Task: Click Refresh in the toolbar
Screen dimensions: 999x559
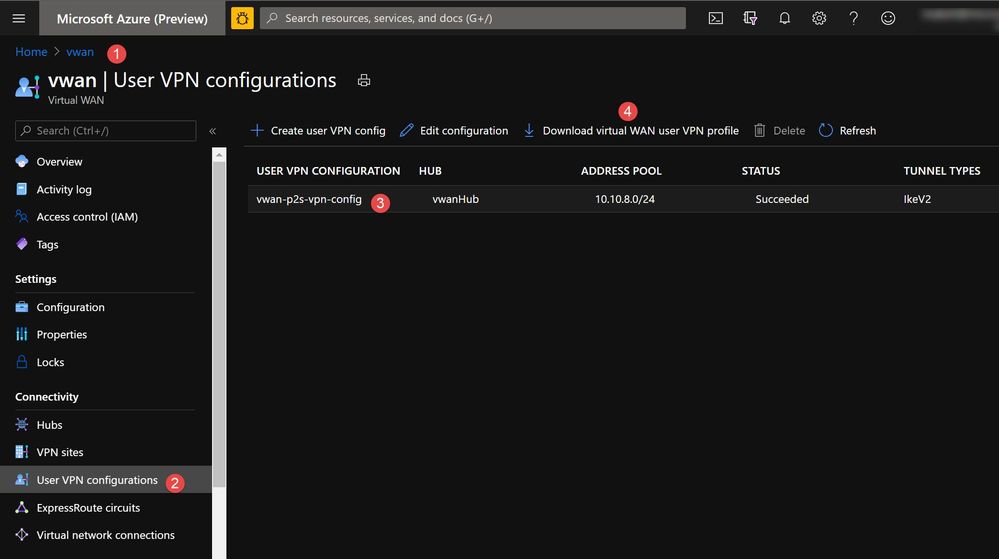Action: [847, 131]
